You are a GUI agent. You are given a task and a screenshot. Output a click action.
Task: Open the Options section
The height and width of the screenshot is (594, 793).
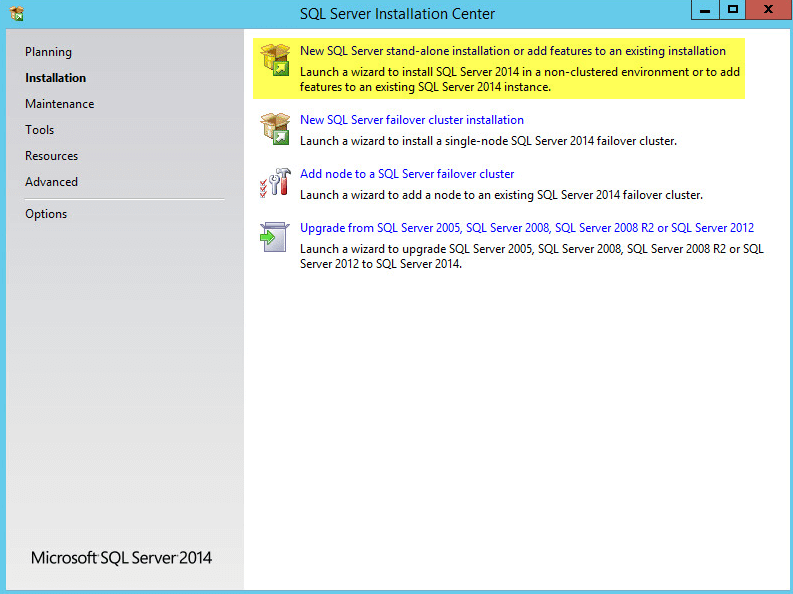[46, 214]
